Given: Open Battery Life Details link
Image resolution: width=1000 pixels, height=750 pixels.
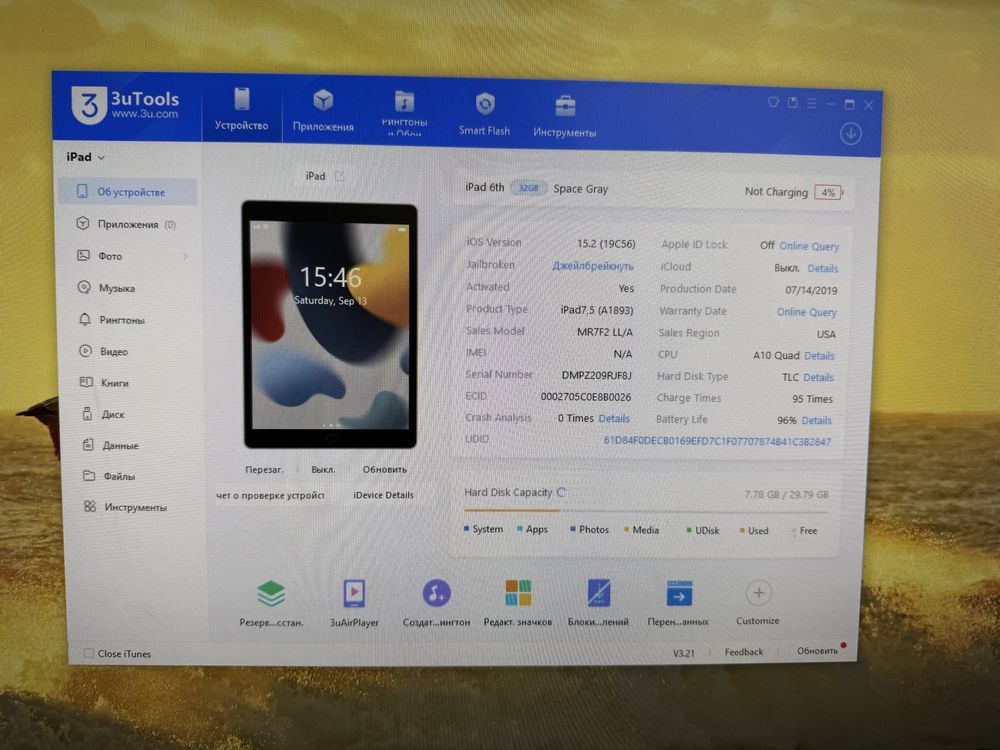Looking at the screenshot, I should (816, 420).
